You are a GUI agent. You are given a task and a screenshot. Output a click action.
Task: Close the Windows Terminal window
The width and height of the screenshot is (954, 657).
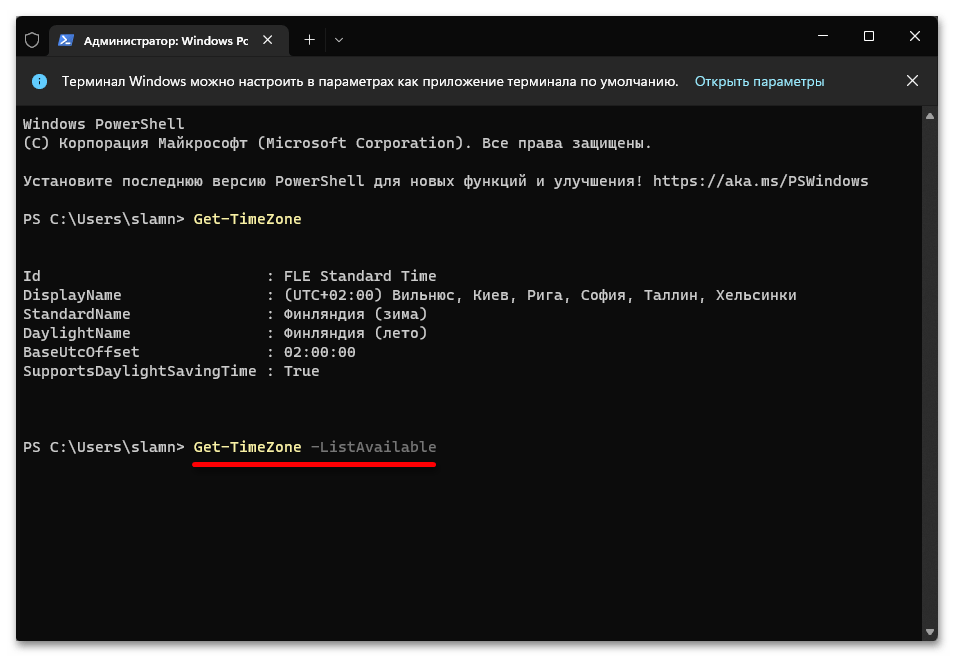pos(914,36)
